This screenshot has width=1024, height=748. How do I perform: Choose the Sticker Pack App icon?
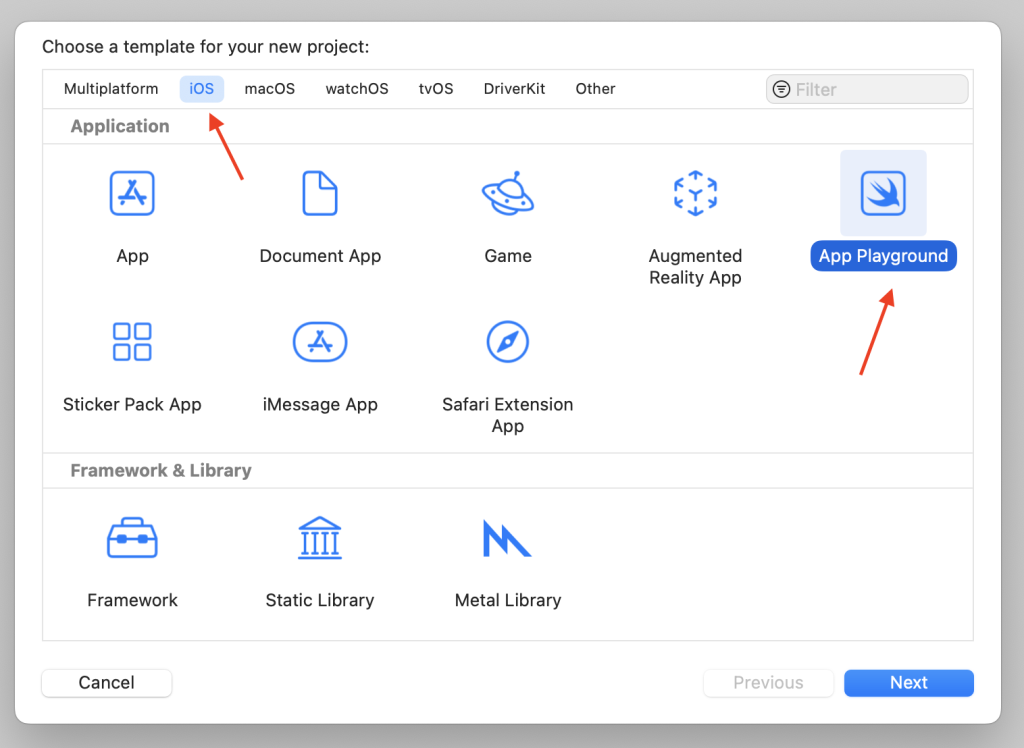(132, 342)
